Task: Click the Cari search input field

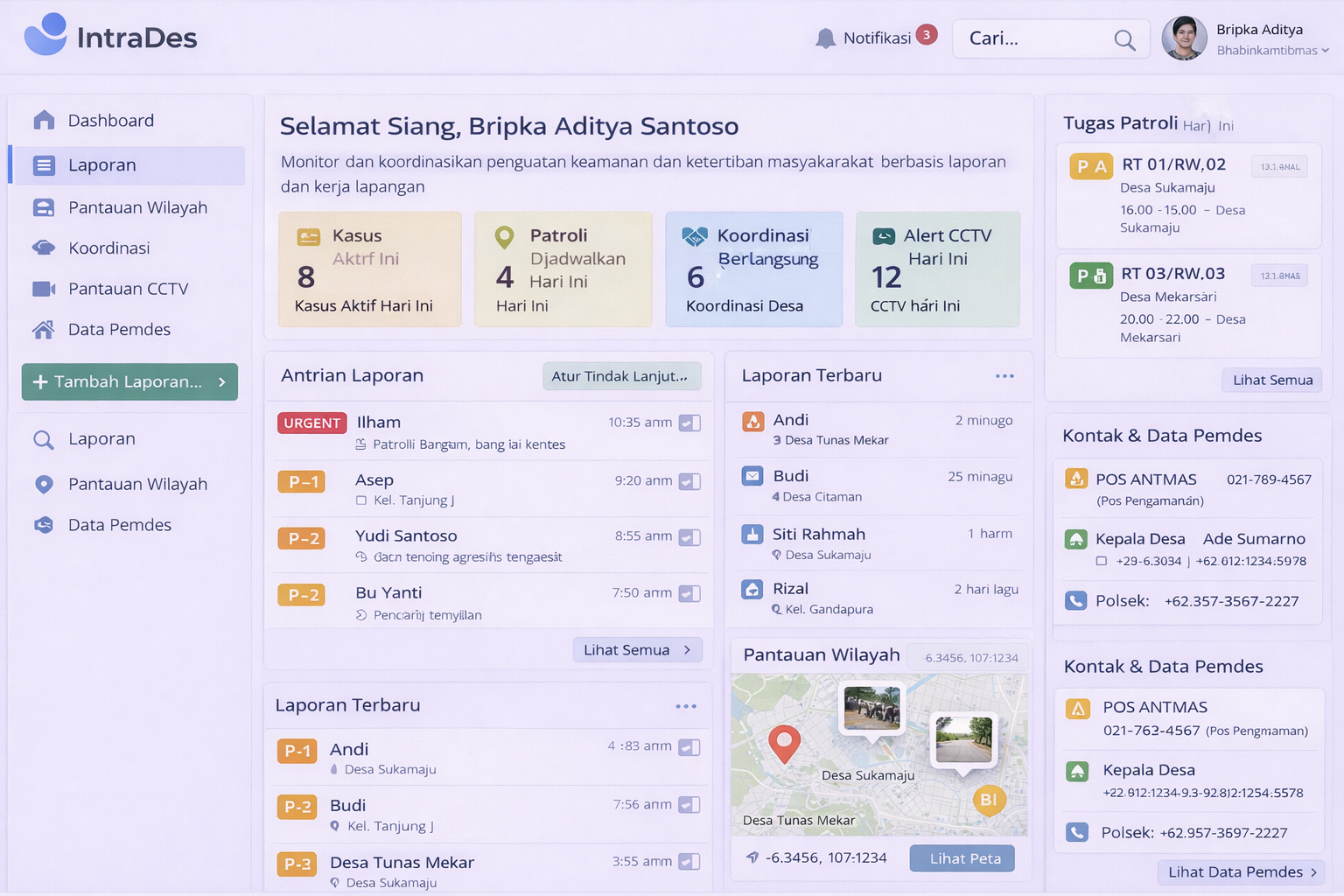Action: (x=1032, y=38)
